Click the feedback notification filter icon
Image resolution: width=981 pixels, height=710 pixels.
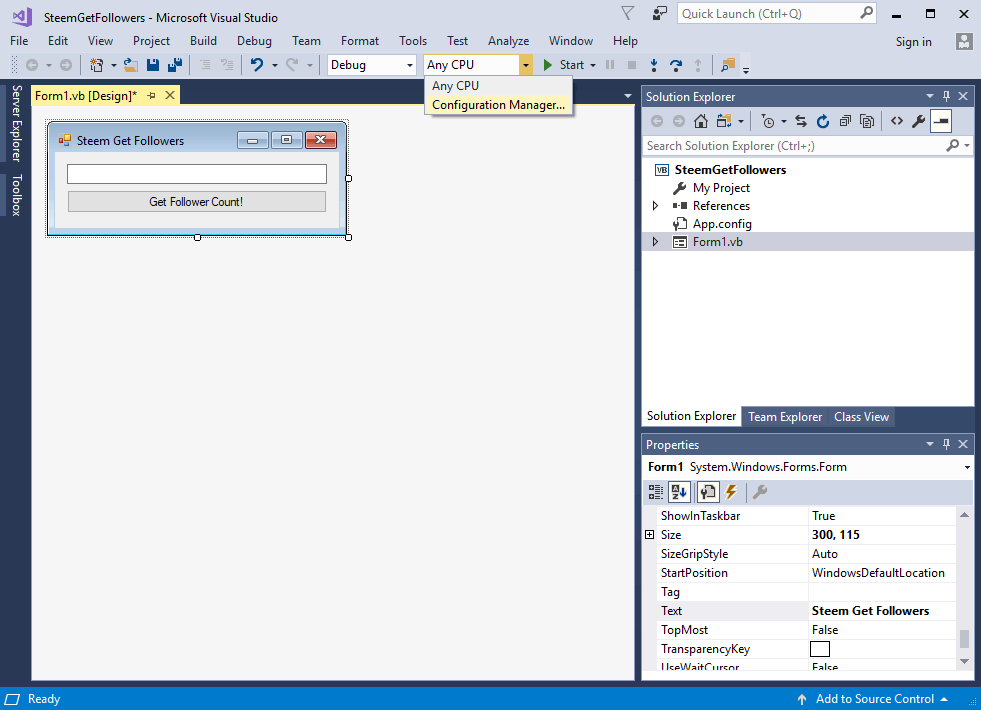tap(628, 13)
